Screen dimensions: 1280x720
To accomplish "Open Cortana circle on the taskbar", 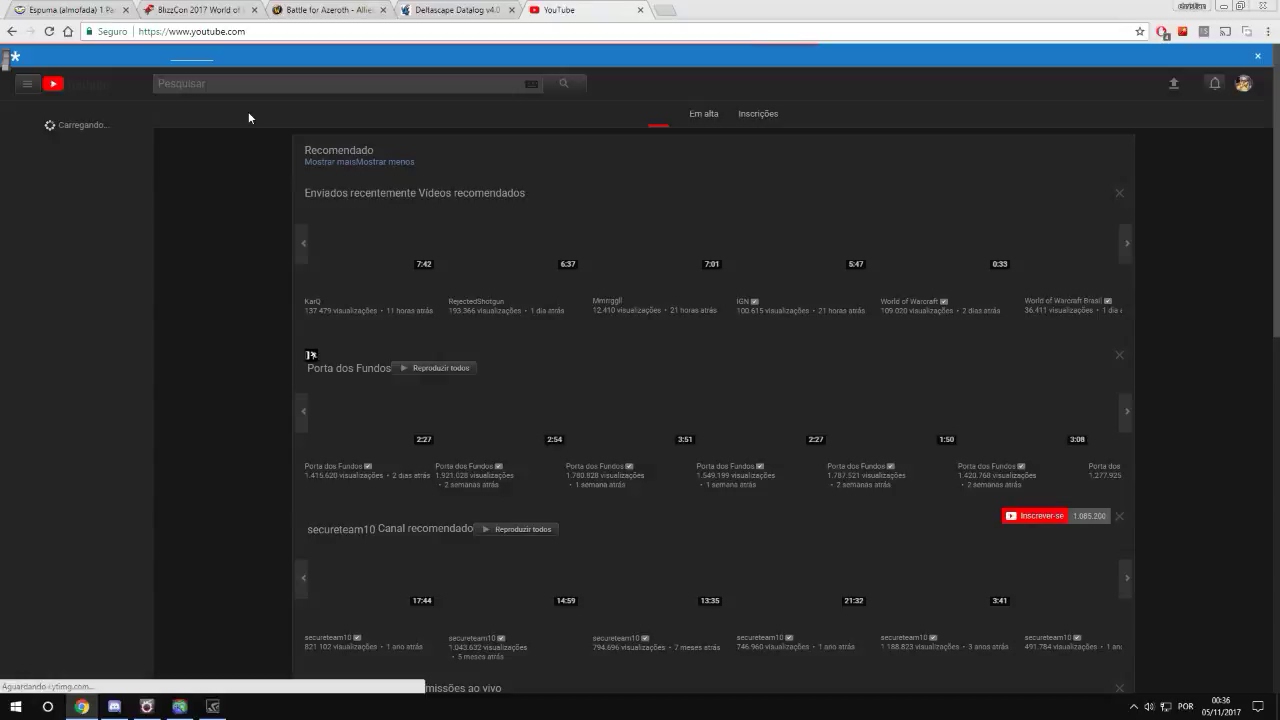I will 47,707.
